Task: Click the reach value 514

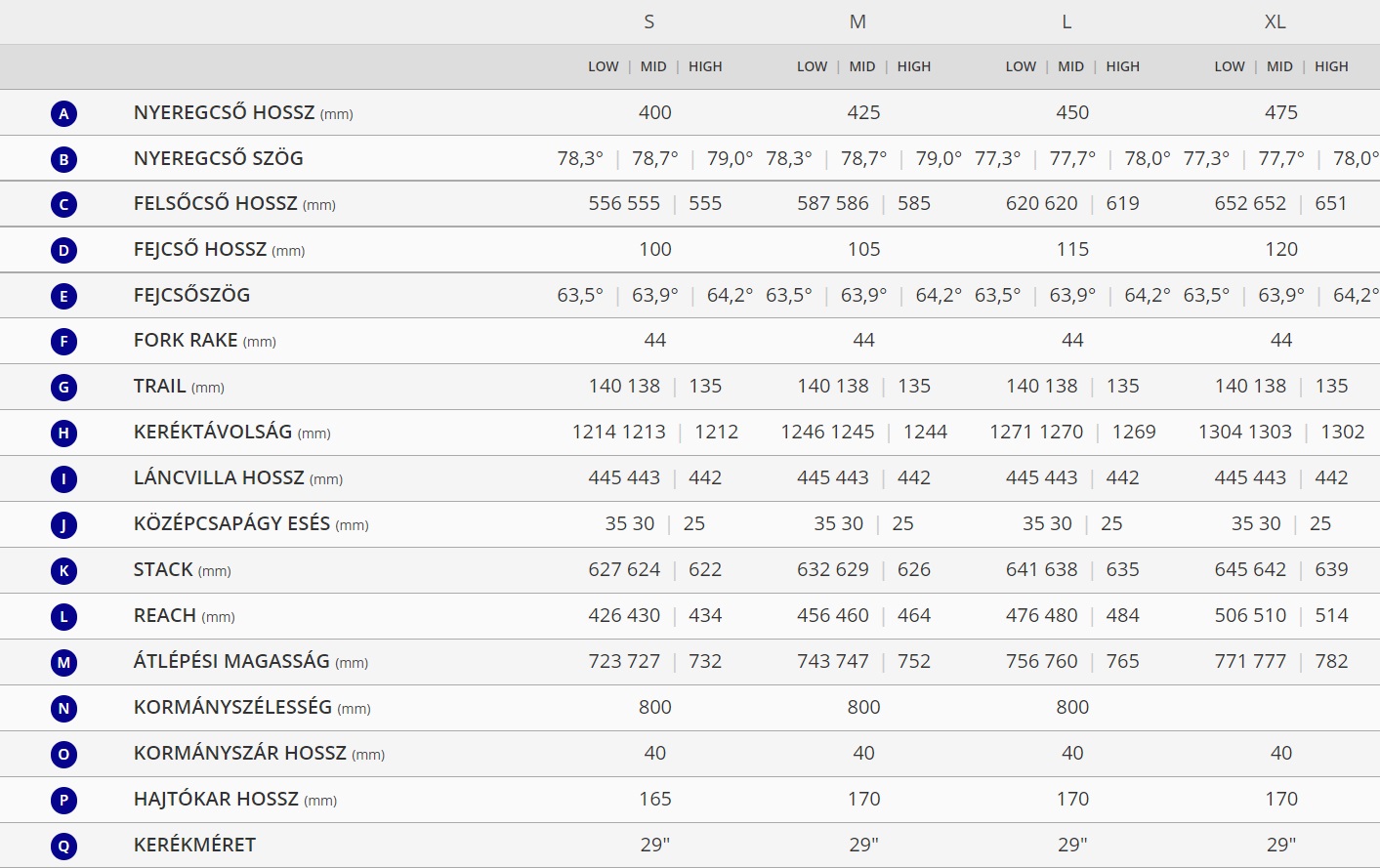Action: pyautogui.click(x=1332, y=615)
